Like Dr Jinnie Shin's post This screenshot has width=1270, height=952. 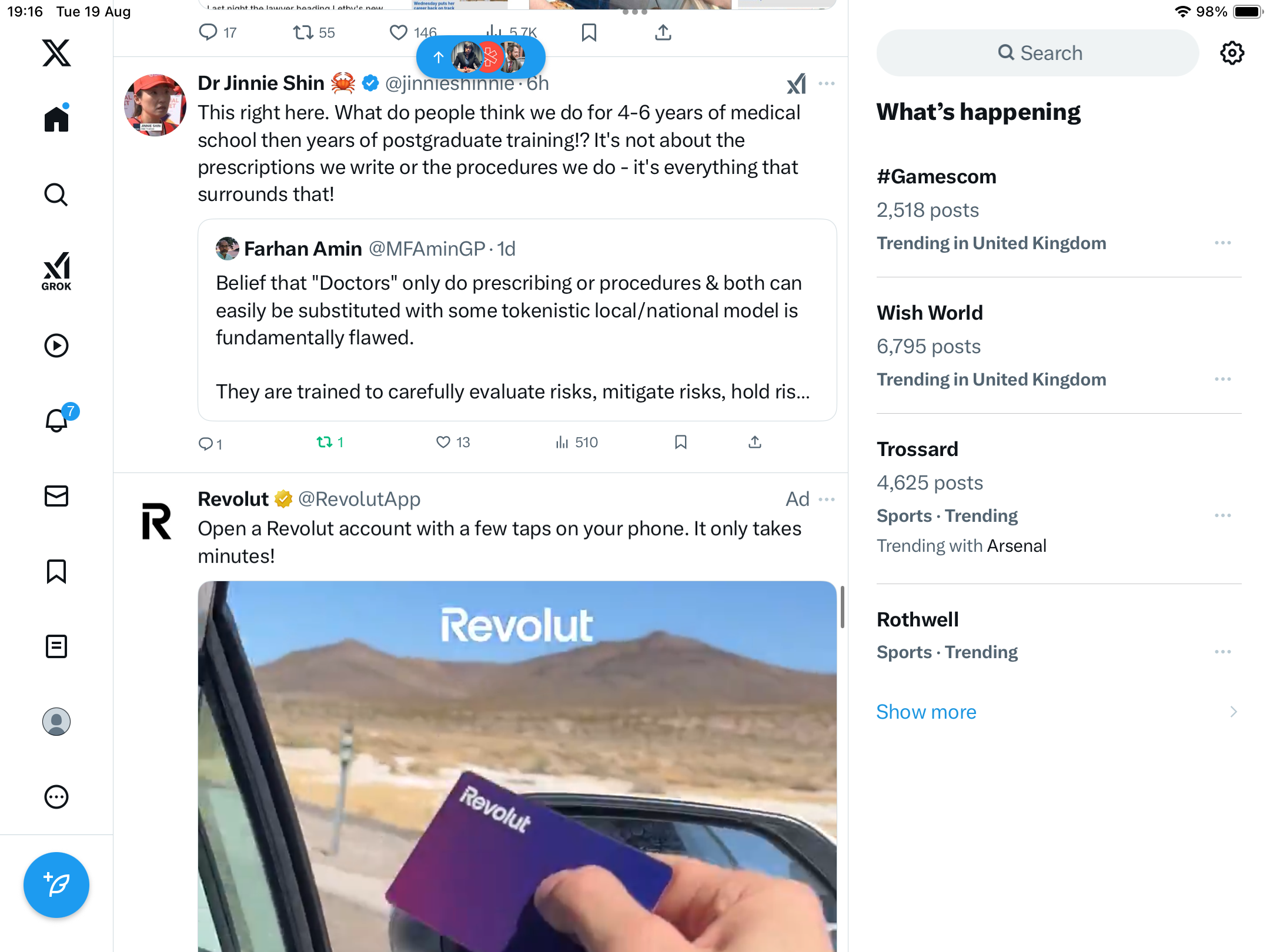[443, 443]
